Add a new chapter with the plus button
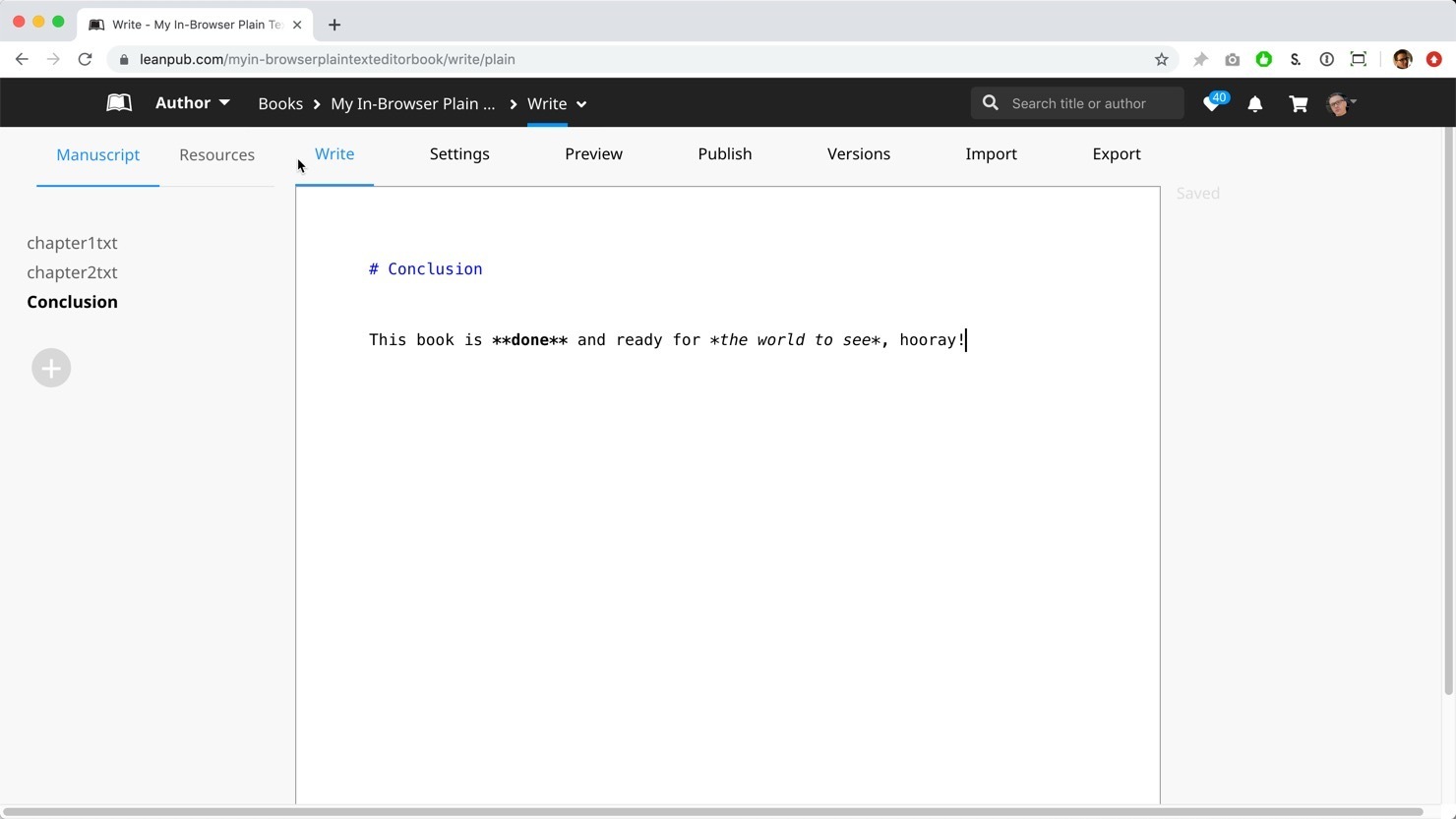The image size is (1456, 819). pyautogui.click(x=51, y=368)
